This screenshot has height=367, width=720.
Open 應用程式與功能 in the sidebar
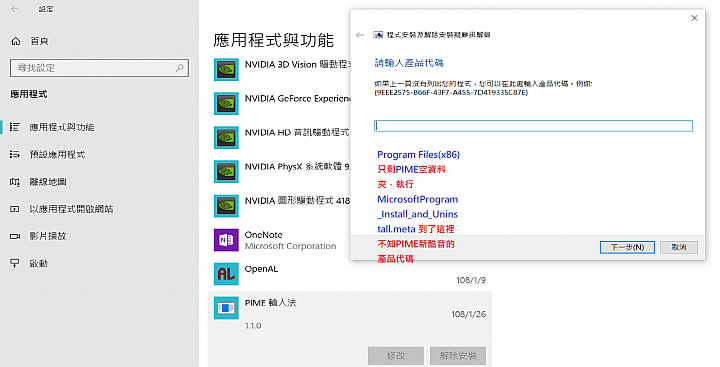(x=62, y=127)
